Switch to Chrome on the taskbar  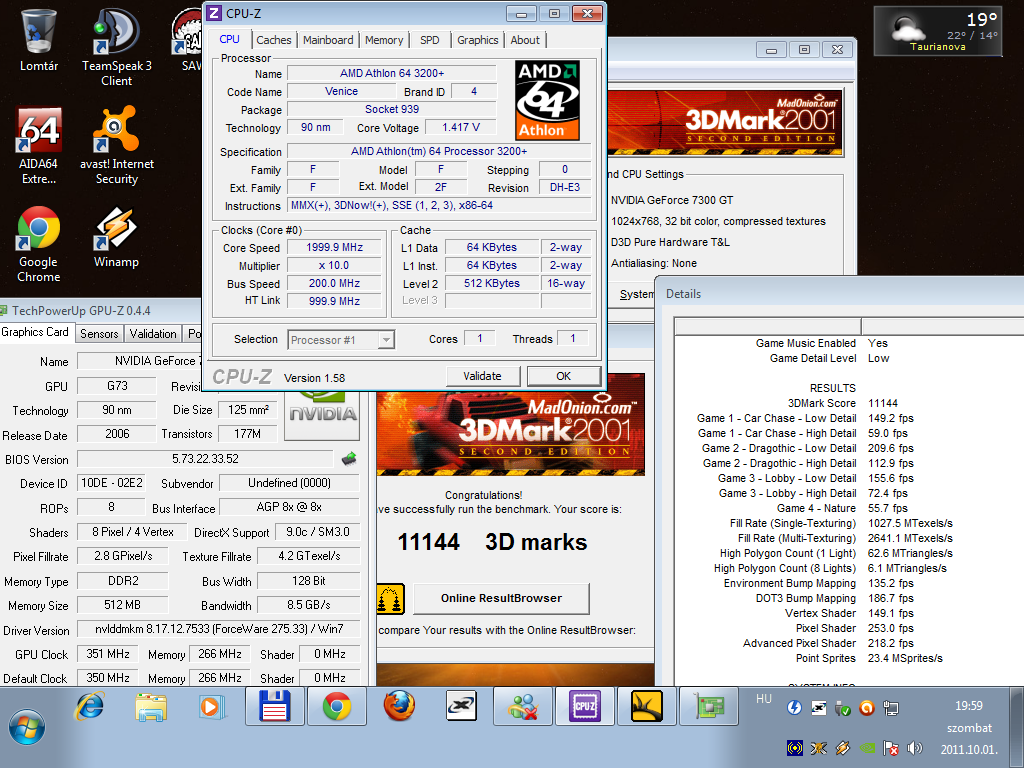coord(337,707)
